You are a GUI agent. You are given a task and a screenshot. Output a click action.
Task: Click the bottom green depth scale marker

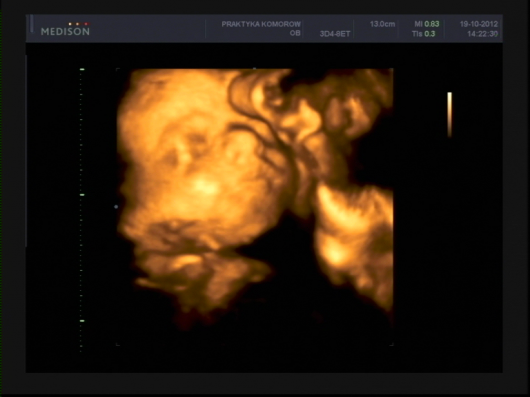82,321
